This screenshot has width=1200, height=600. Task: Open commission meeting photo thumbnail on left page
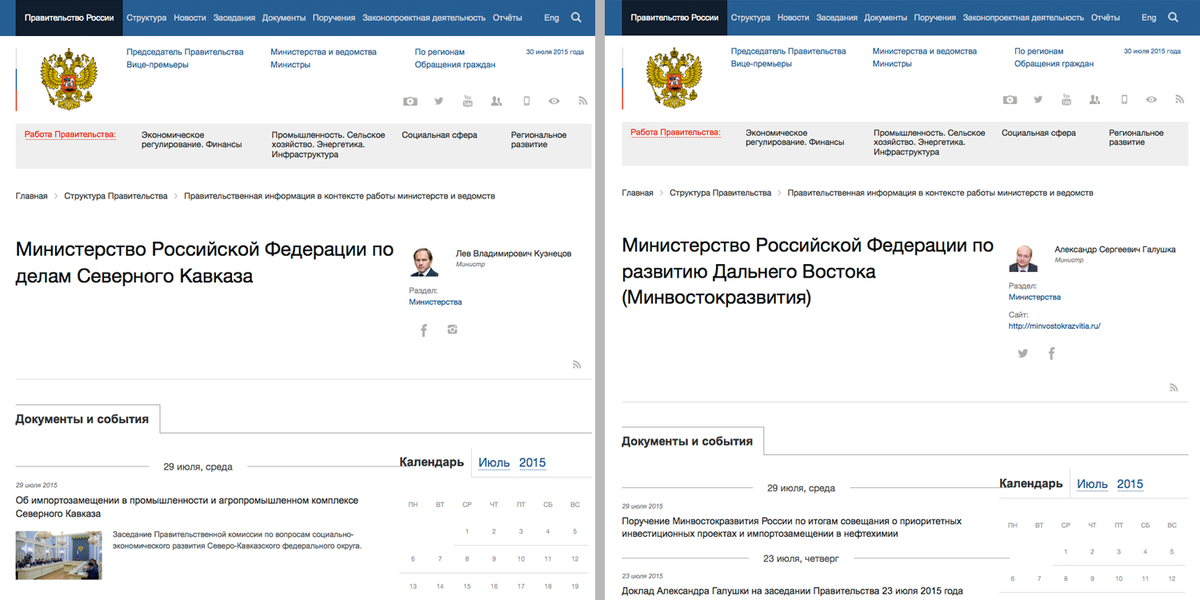59,556
